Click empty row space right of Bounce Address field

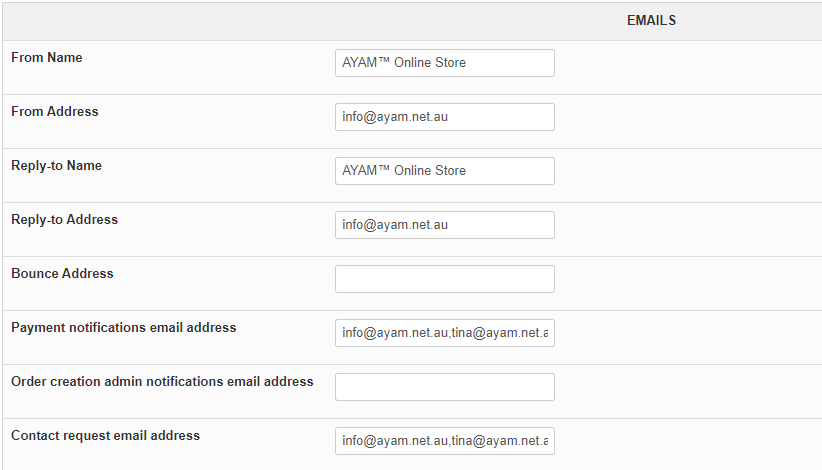pyautogui.click(x=690, y=279)
